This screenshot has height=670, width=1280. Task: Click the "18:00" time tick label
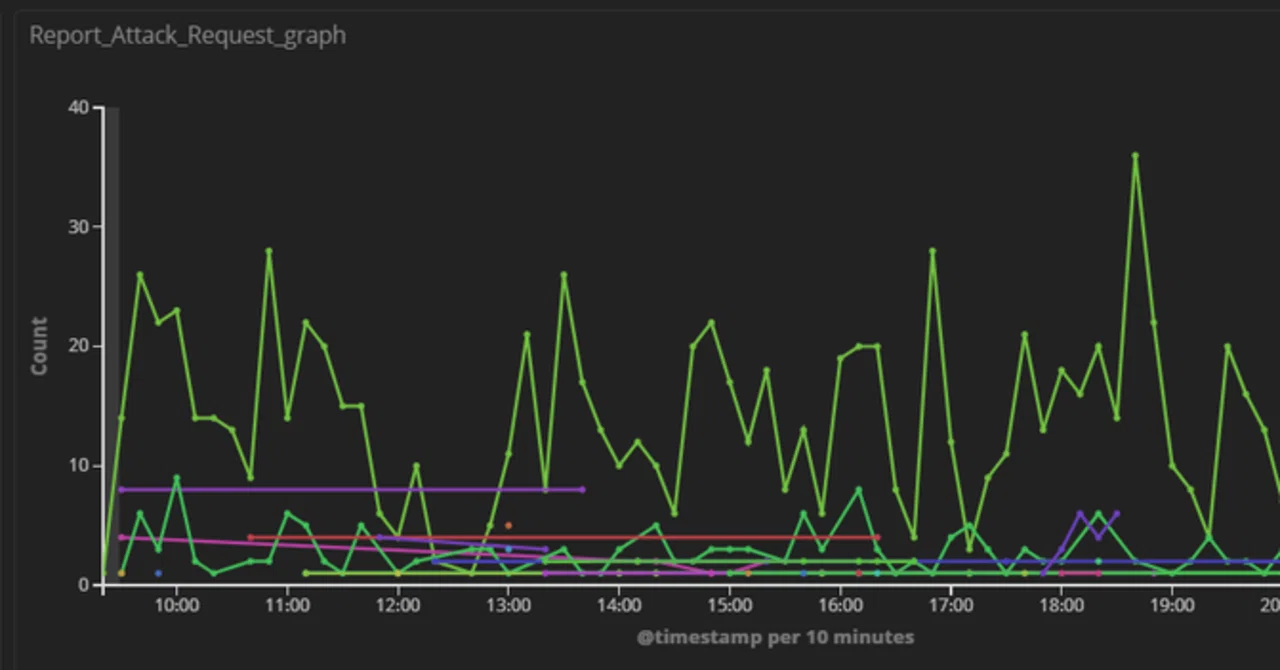click(1061, 605)
